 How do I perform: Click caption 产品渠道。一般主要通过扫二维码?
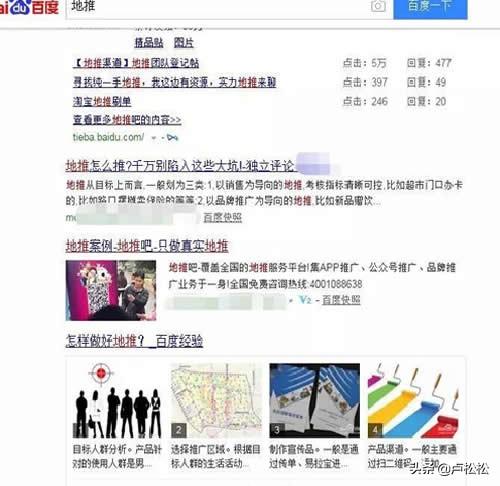coord(412,456)
